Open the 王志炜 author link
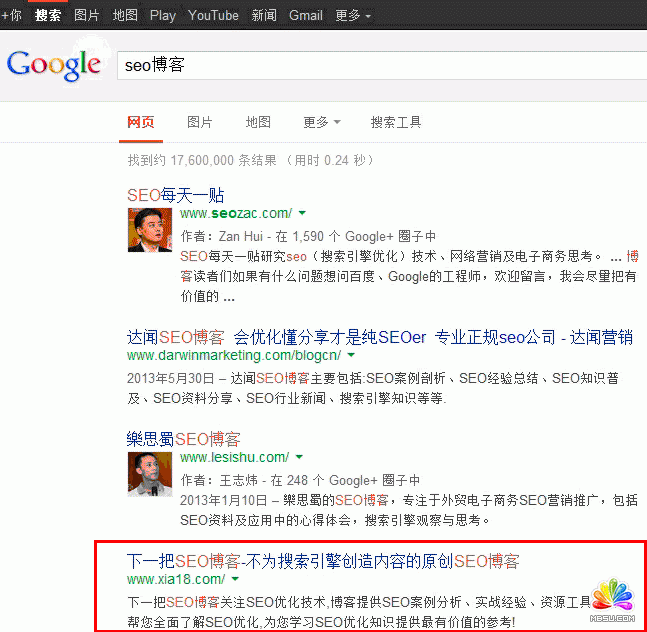The image size is (647, 632). click(238, 481)
